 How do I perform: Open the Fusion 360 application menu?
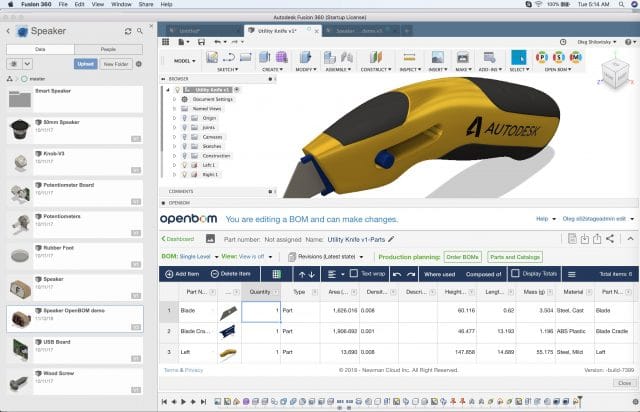pos(36,4)
